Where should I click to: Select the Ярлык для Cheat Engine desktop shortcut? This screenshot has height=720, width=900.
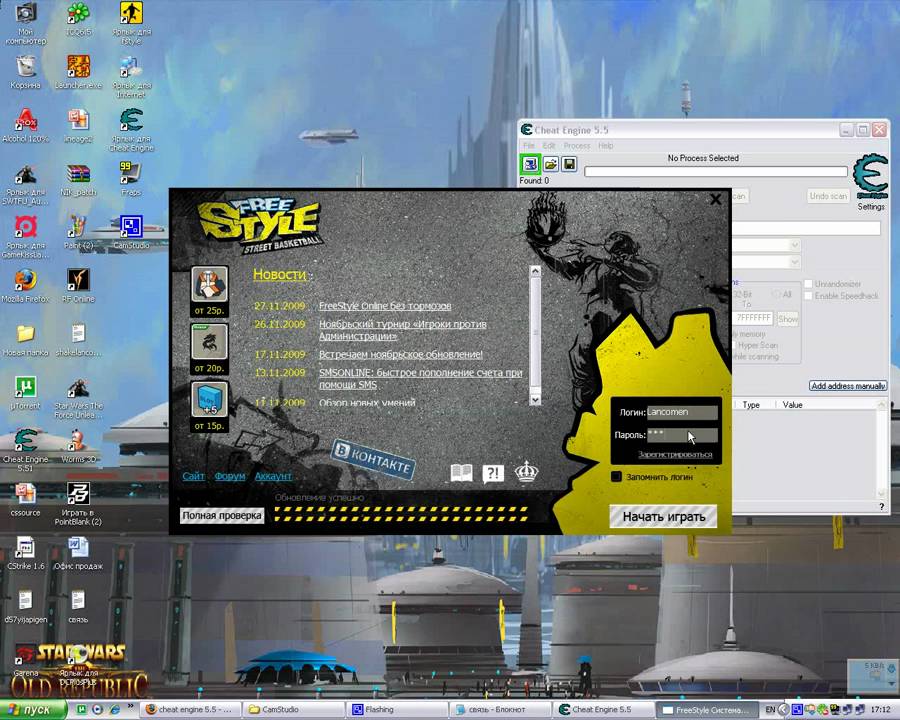(x=131, y=130)
